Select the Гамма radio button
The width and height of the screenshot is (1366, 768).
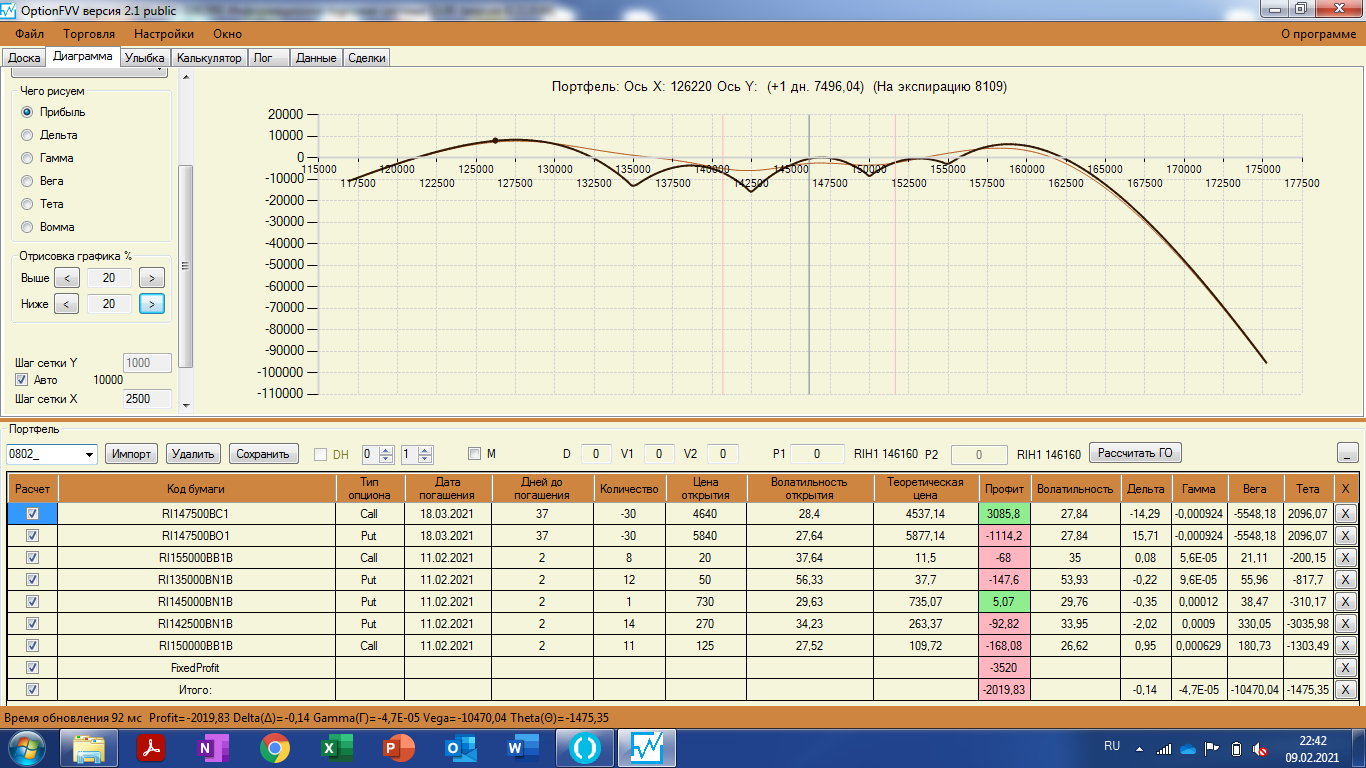tap(28, 158)
